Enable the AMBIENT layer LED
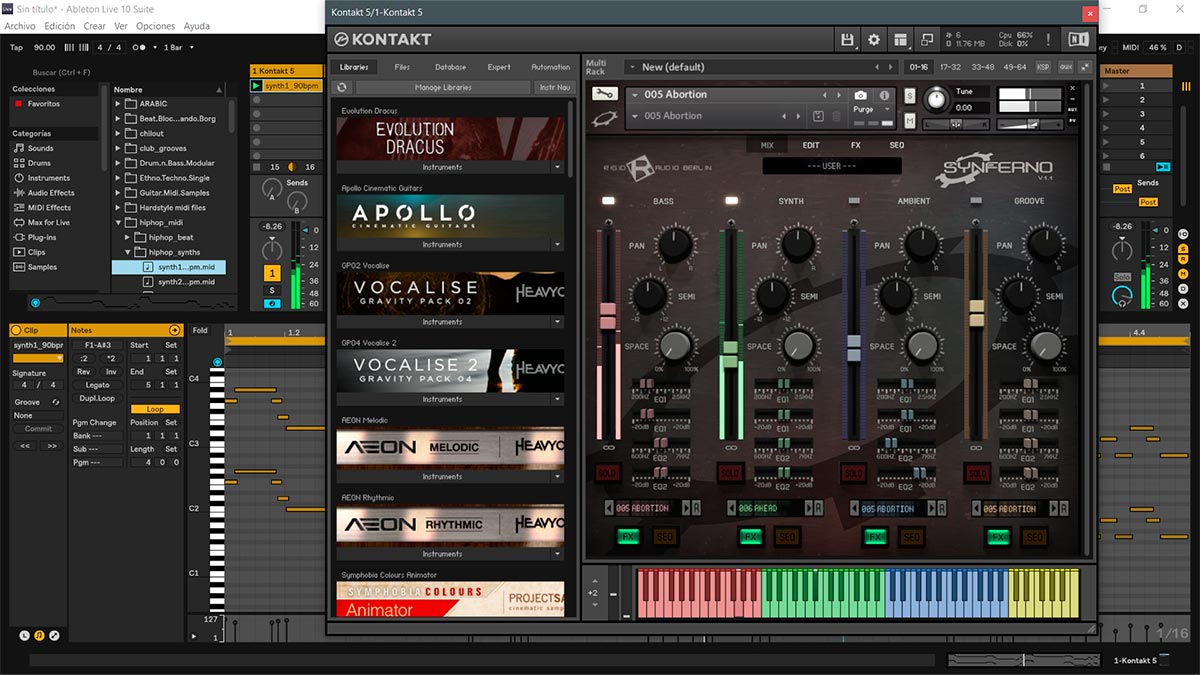Screen dimensions: 1200x675 [x=853, y=201]
